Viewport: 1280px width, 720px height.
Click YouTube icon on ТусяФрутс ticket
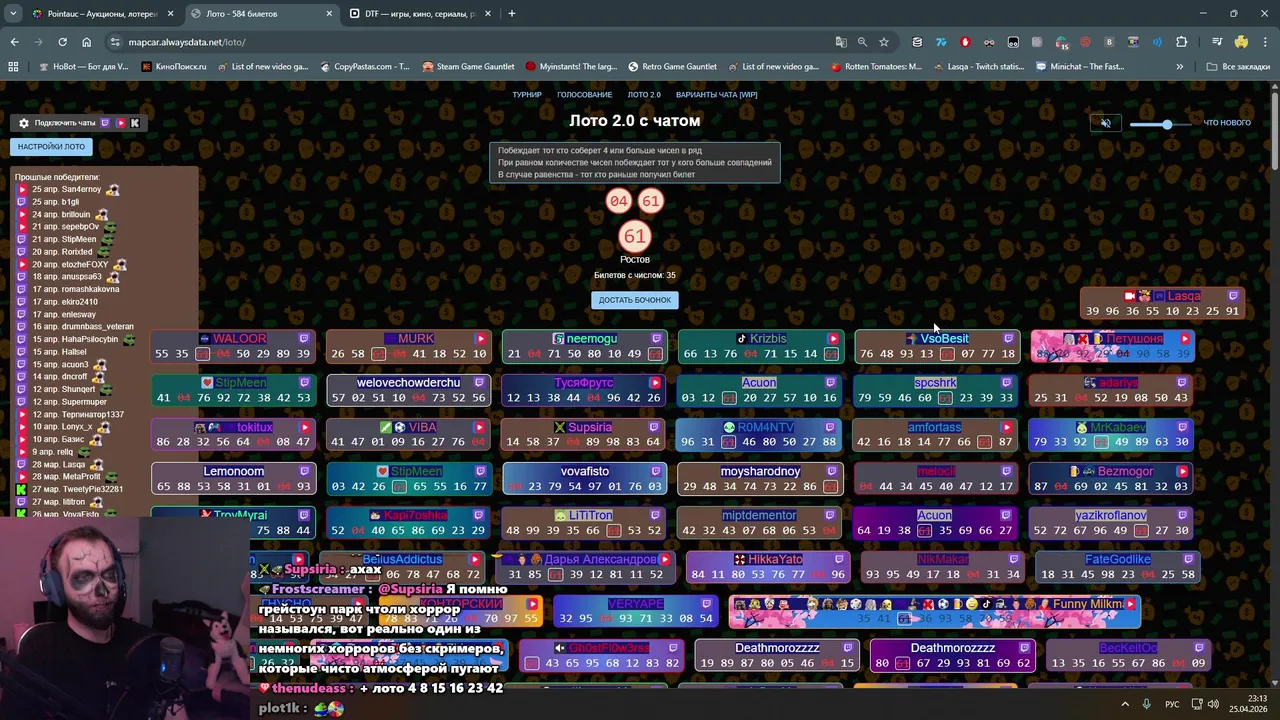(x=655, y=383)
